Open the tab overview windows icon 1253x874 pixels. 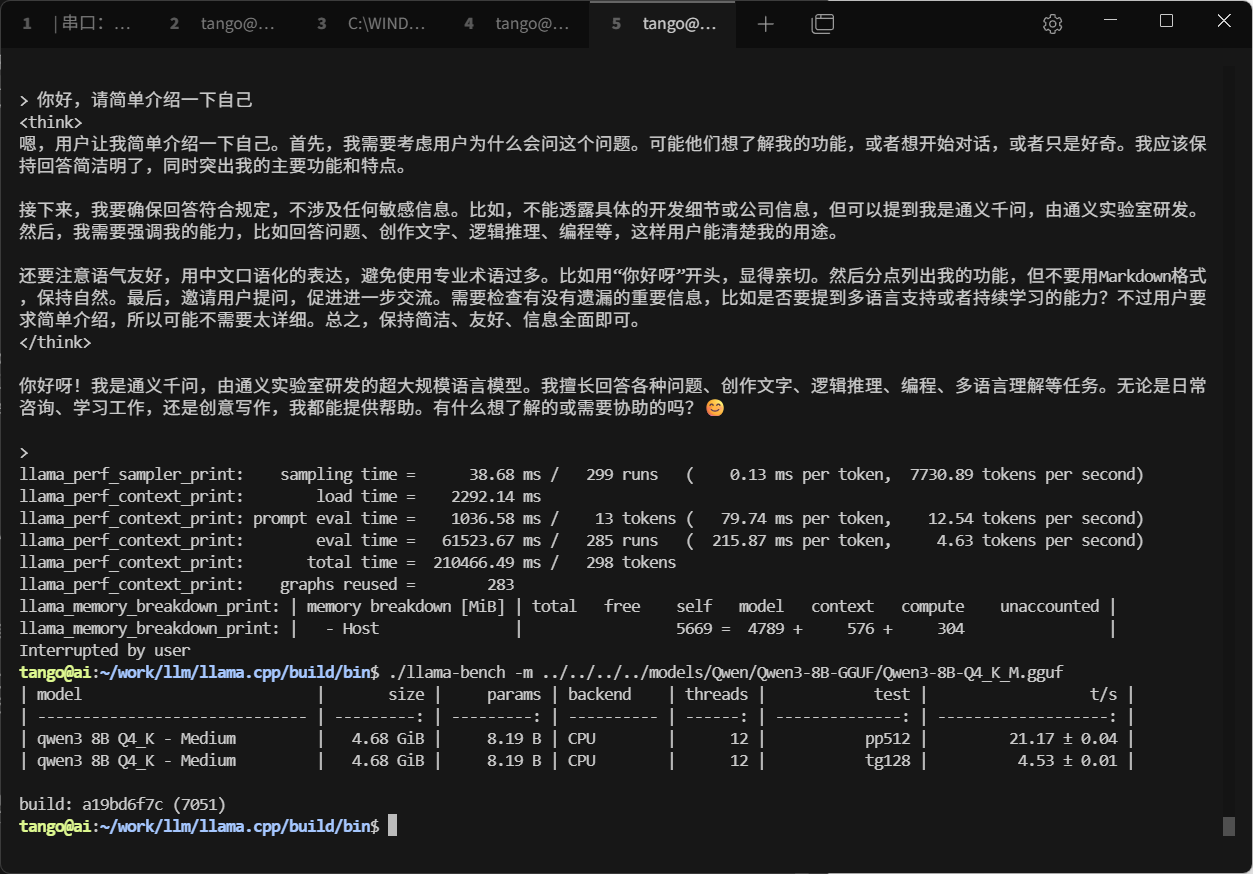(x=822, y=24)
